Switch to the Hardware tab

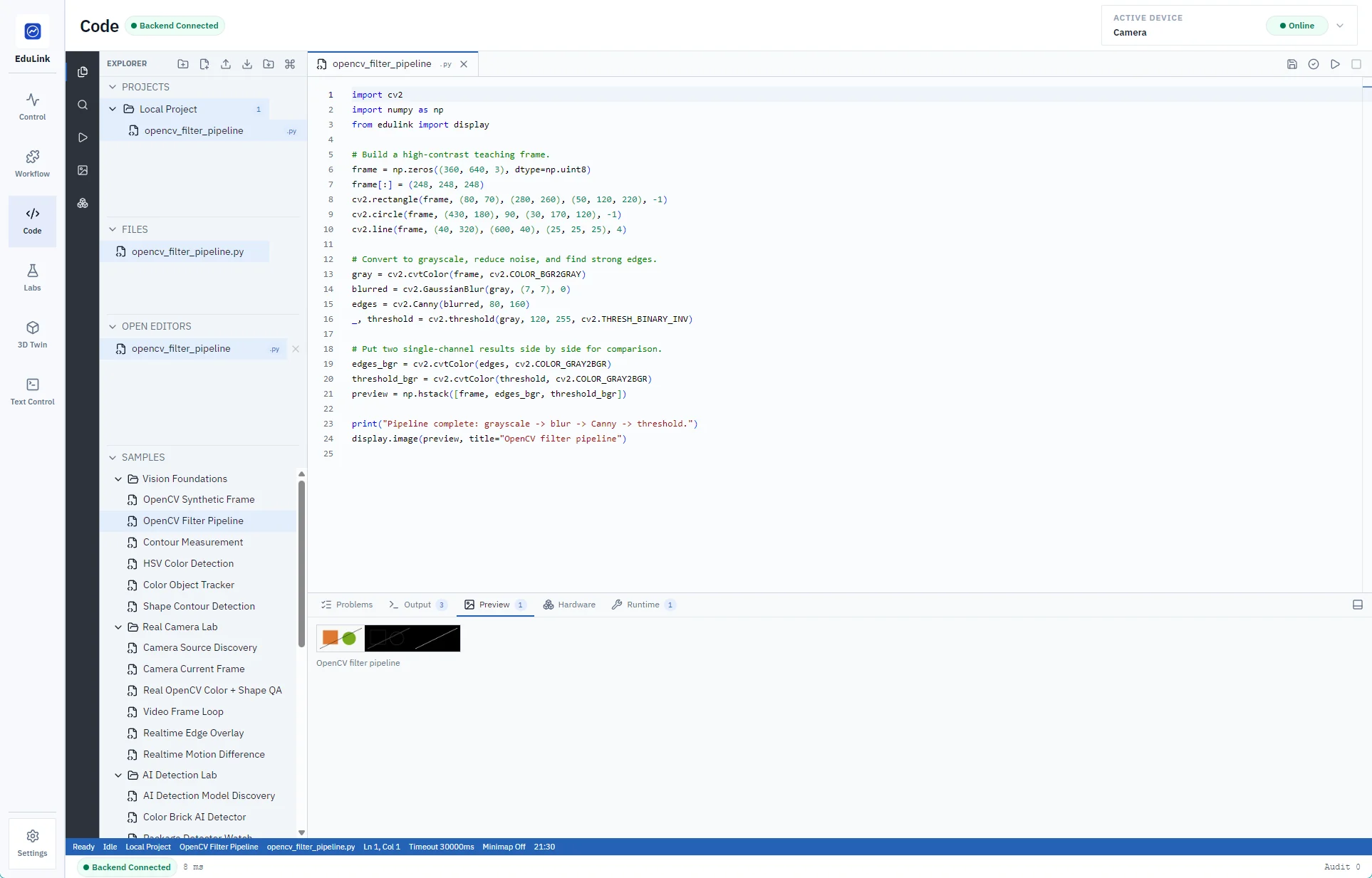coord(570,605)
